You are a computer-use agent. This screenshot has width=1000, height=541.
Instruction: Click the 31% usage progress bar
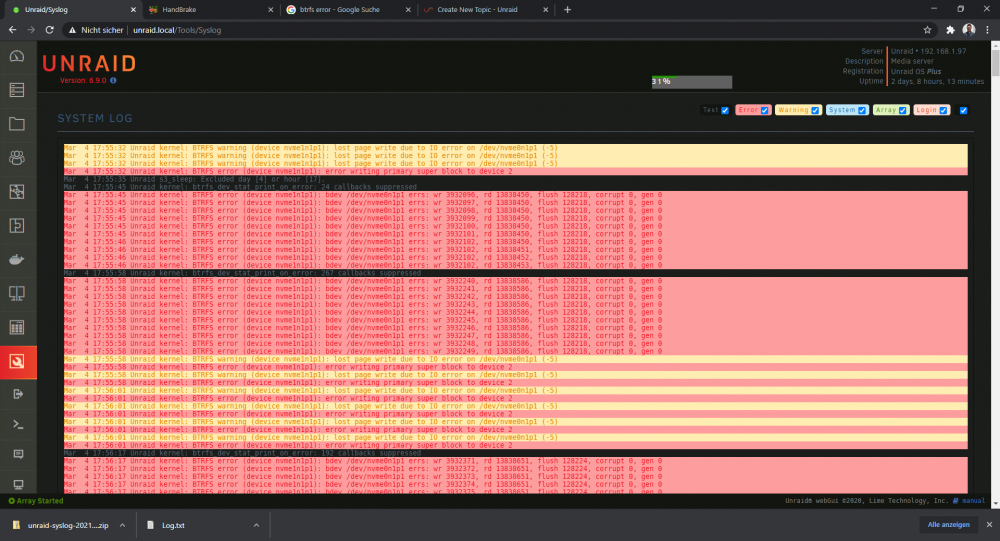click(x=691, y=82)
